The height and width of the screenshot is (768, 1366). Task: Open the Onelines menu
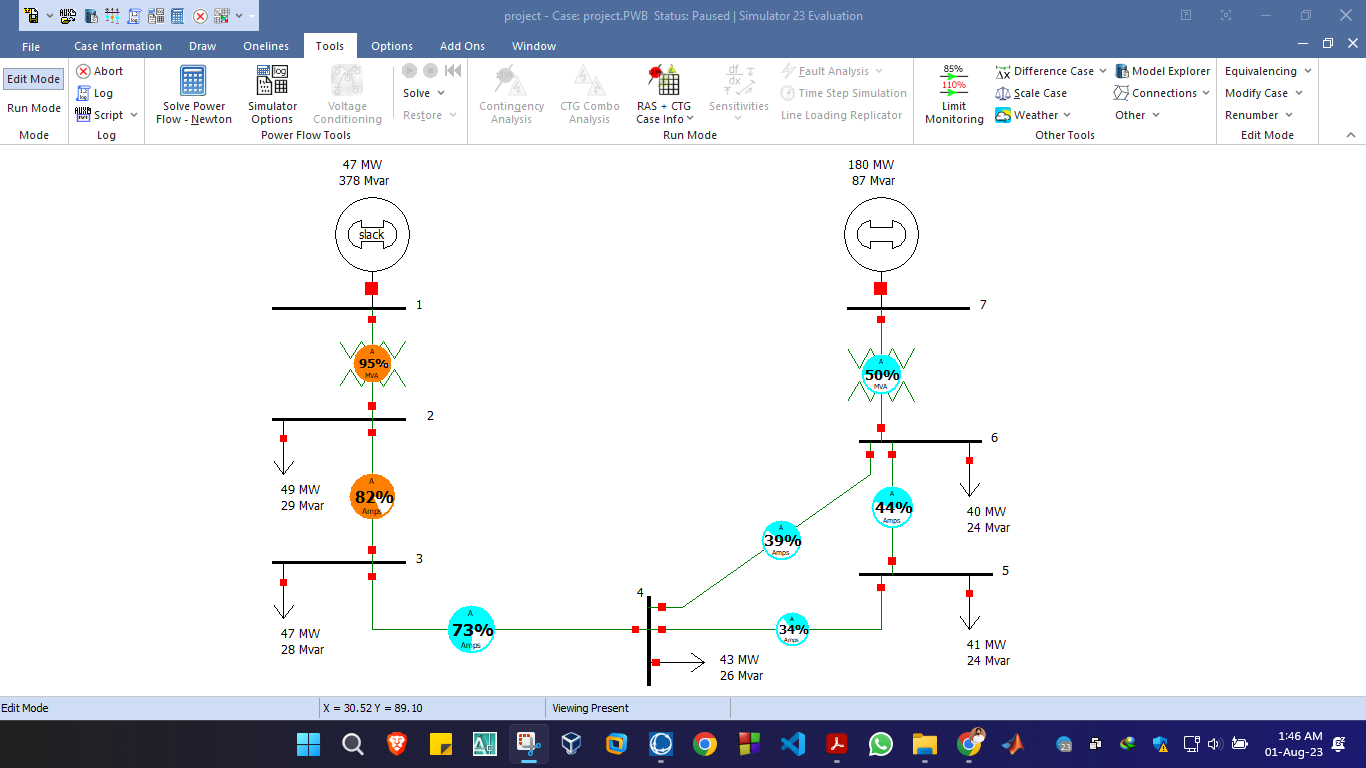click(265, 46)
